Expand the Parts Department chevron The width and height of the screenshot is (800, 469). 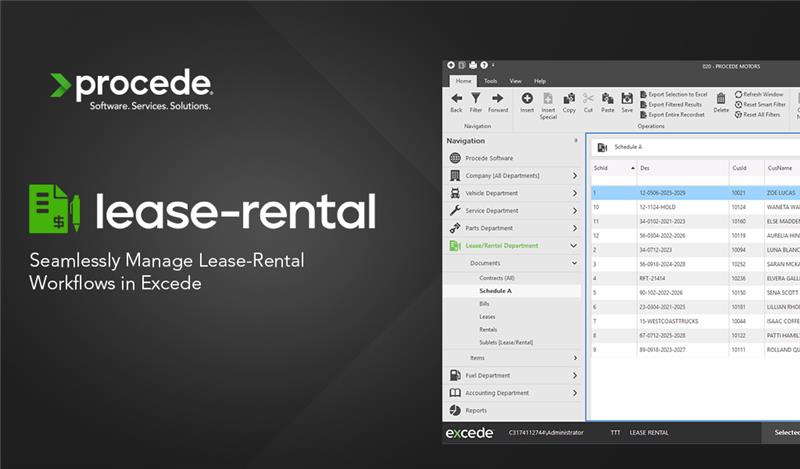click(575, 228)
